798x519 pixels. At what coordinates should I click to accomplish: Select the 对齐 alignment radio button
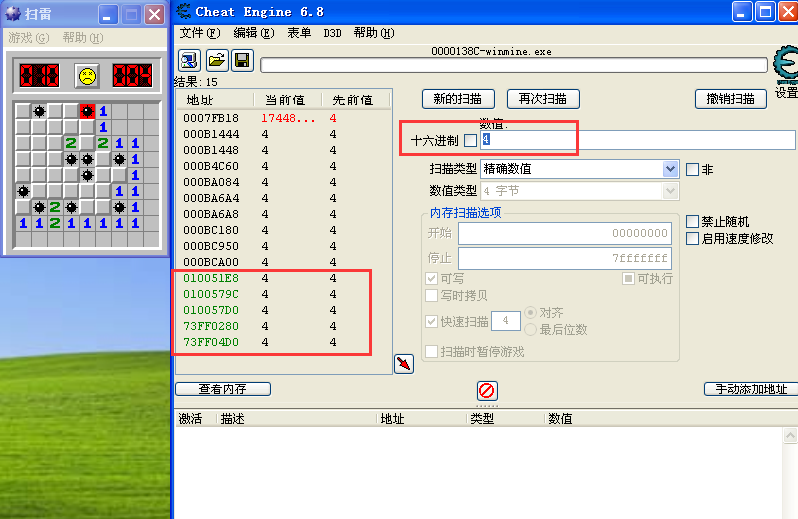(530, 312)
